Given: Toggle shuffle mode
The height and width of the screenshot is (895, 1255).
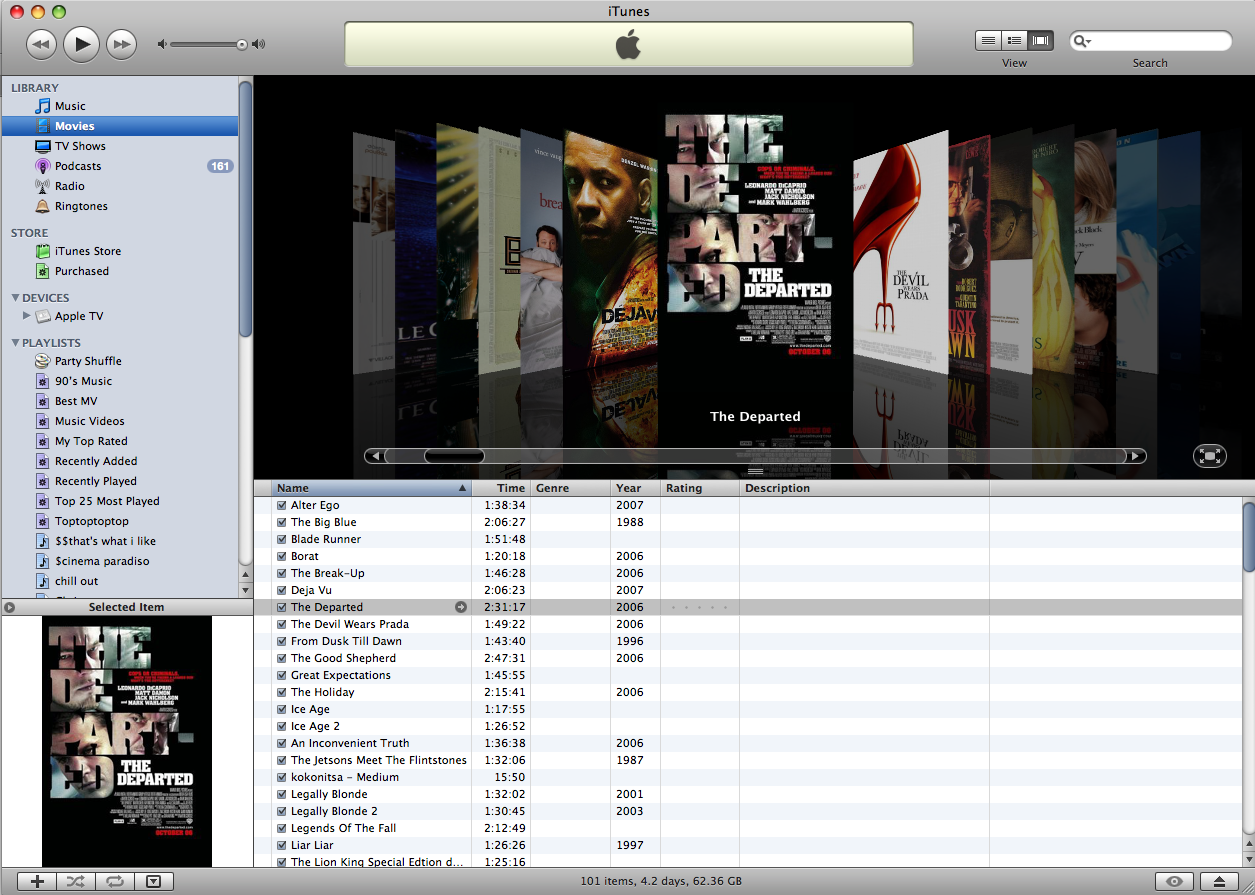Looking at the screenshot, I should 76,881.
